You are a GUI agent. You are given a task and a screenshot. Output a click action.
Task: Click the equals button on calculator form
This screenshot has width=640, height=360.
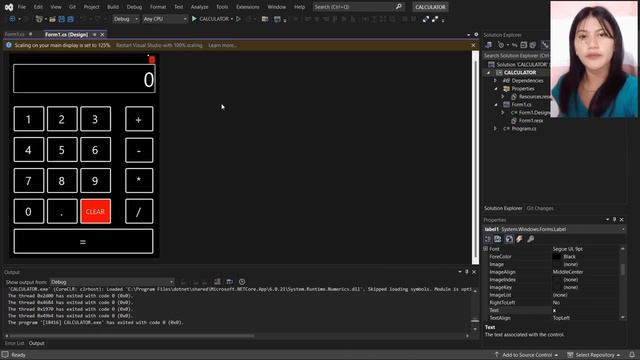[83, 242]
